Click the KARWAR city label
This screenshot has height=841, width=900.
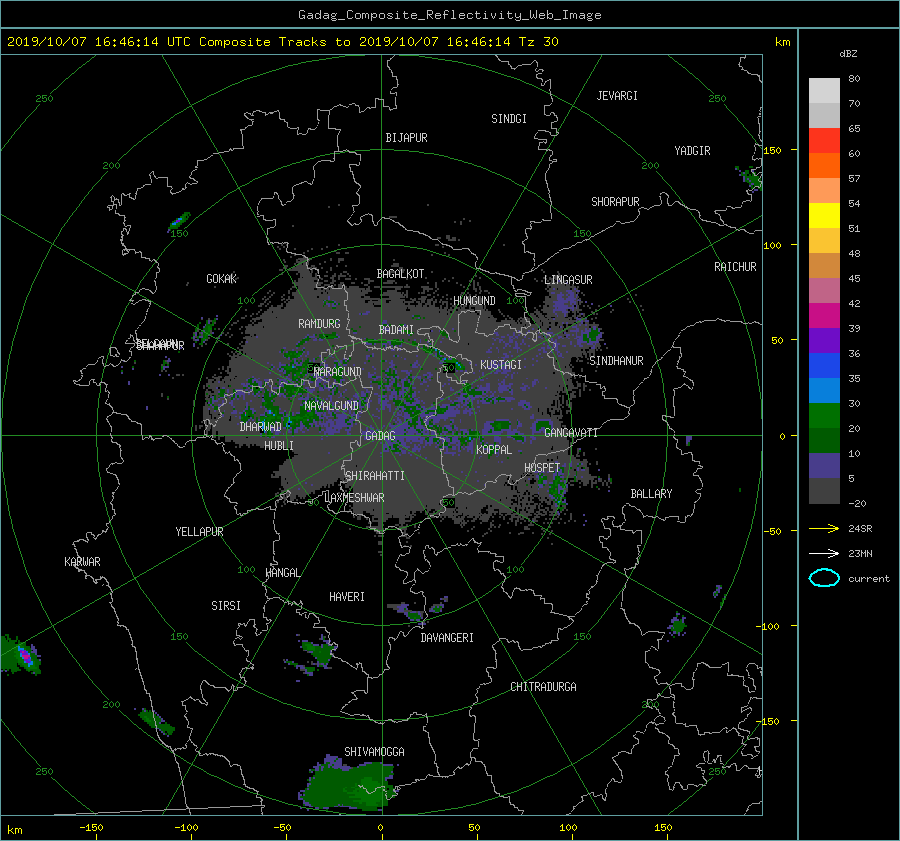[82, 562]
